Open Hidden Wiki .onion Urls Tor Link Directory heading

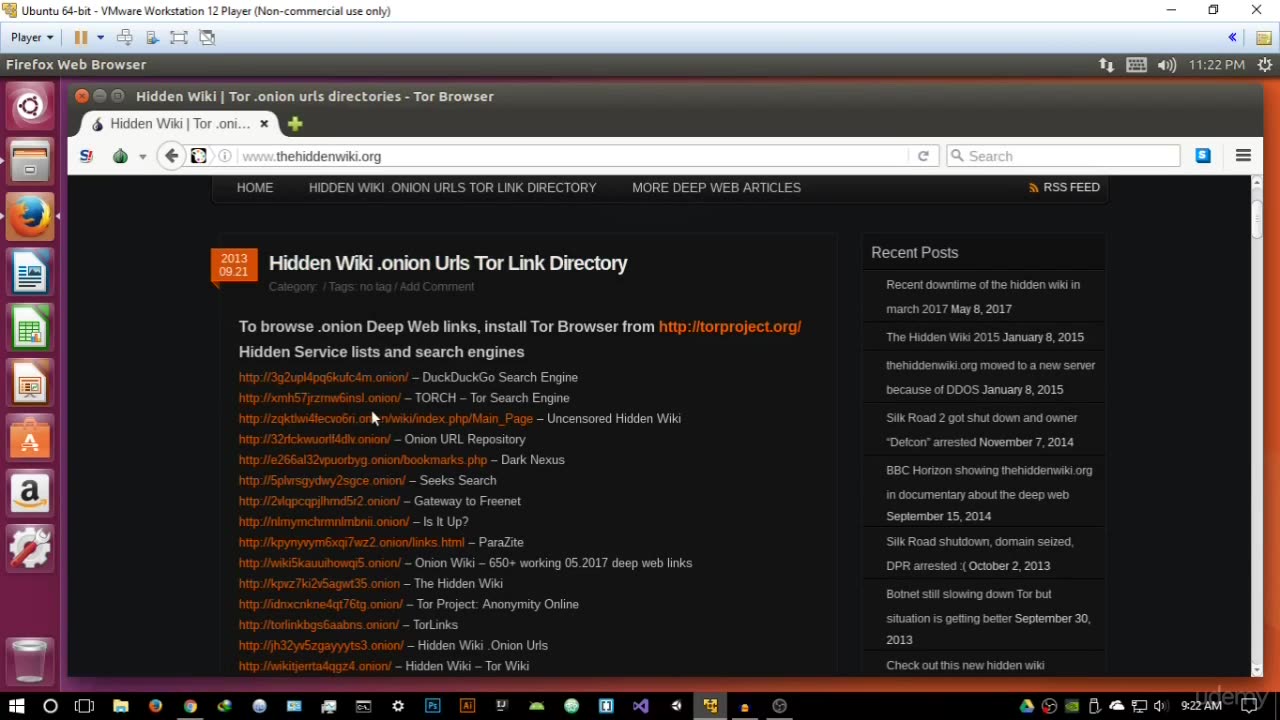[448, 263]
